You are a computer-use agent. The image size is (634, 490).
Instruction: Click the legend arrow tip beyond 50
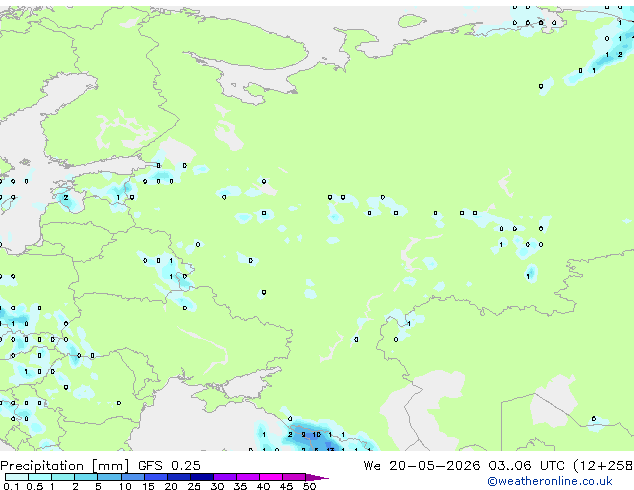click(x=317, y=477)
